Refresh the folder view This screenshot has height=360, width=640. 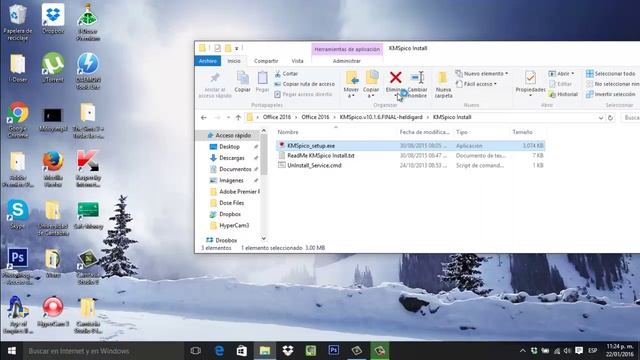[x=610, y=118]
